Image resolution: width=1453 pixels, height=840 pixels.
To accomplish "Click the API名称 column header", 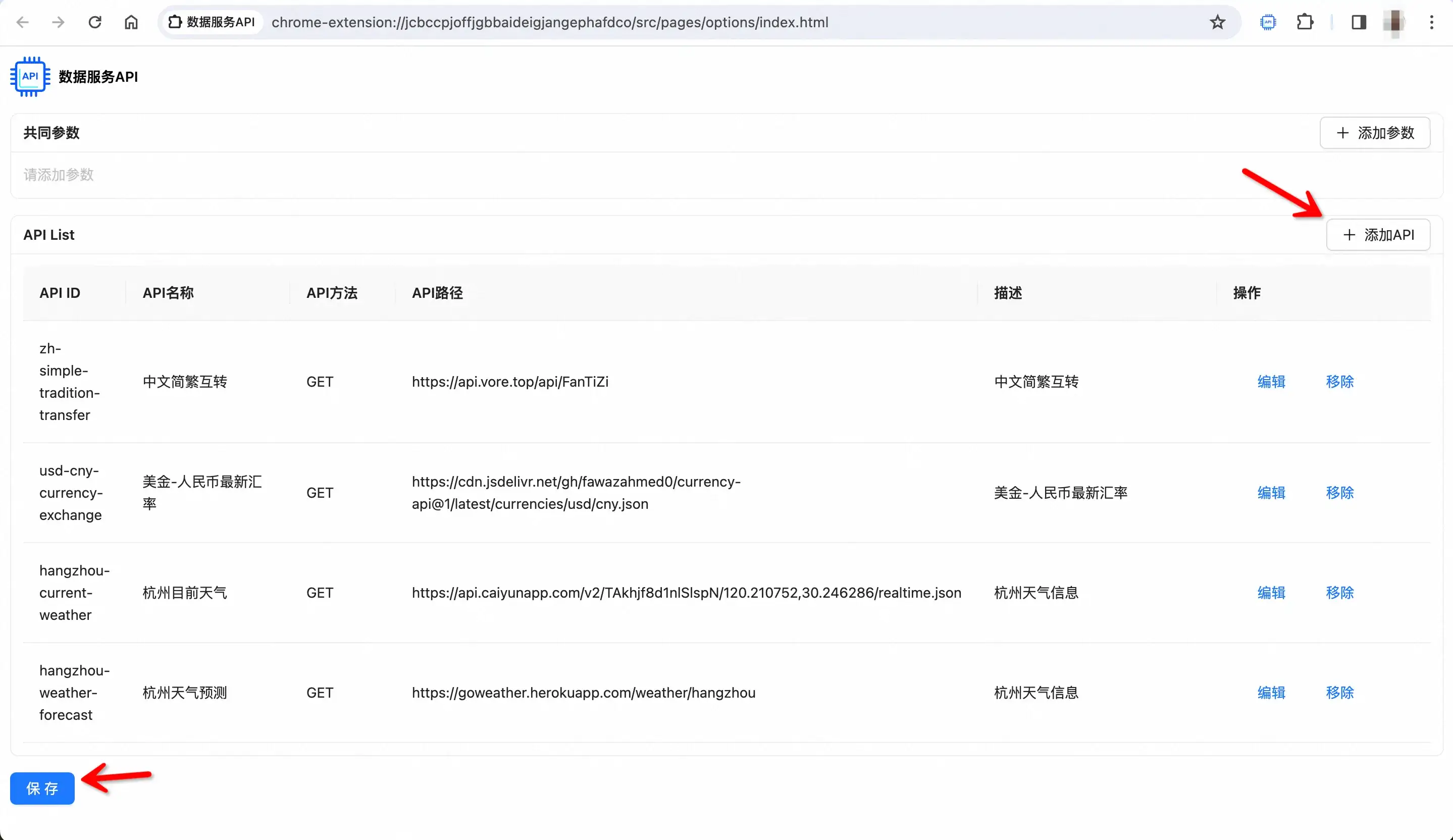I will (x=168, y=293).
